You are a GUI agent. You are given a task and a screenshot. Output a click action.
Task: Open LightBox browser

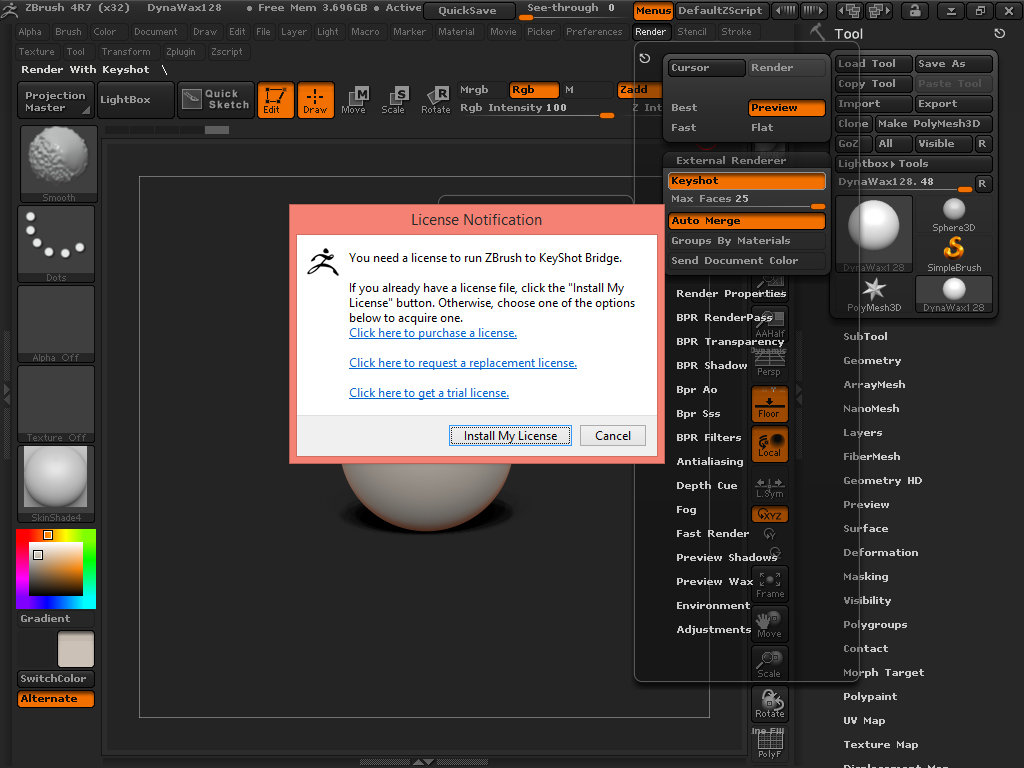136,100
